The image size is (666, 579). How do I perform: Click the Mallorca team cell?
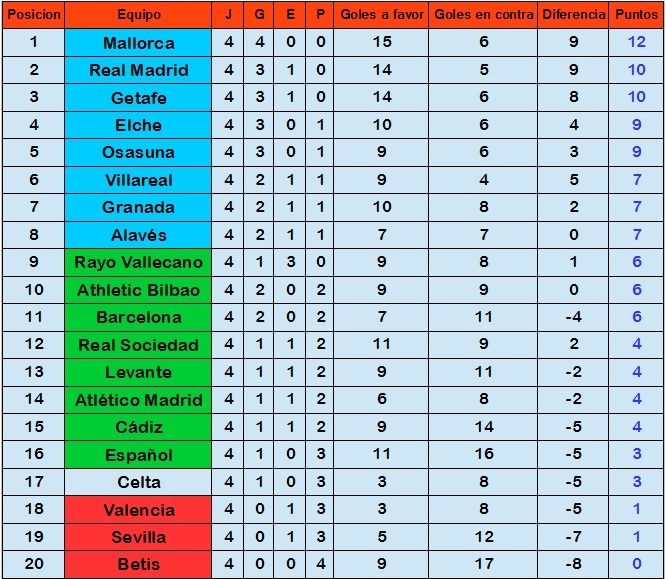pos(138,42)
